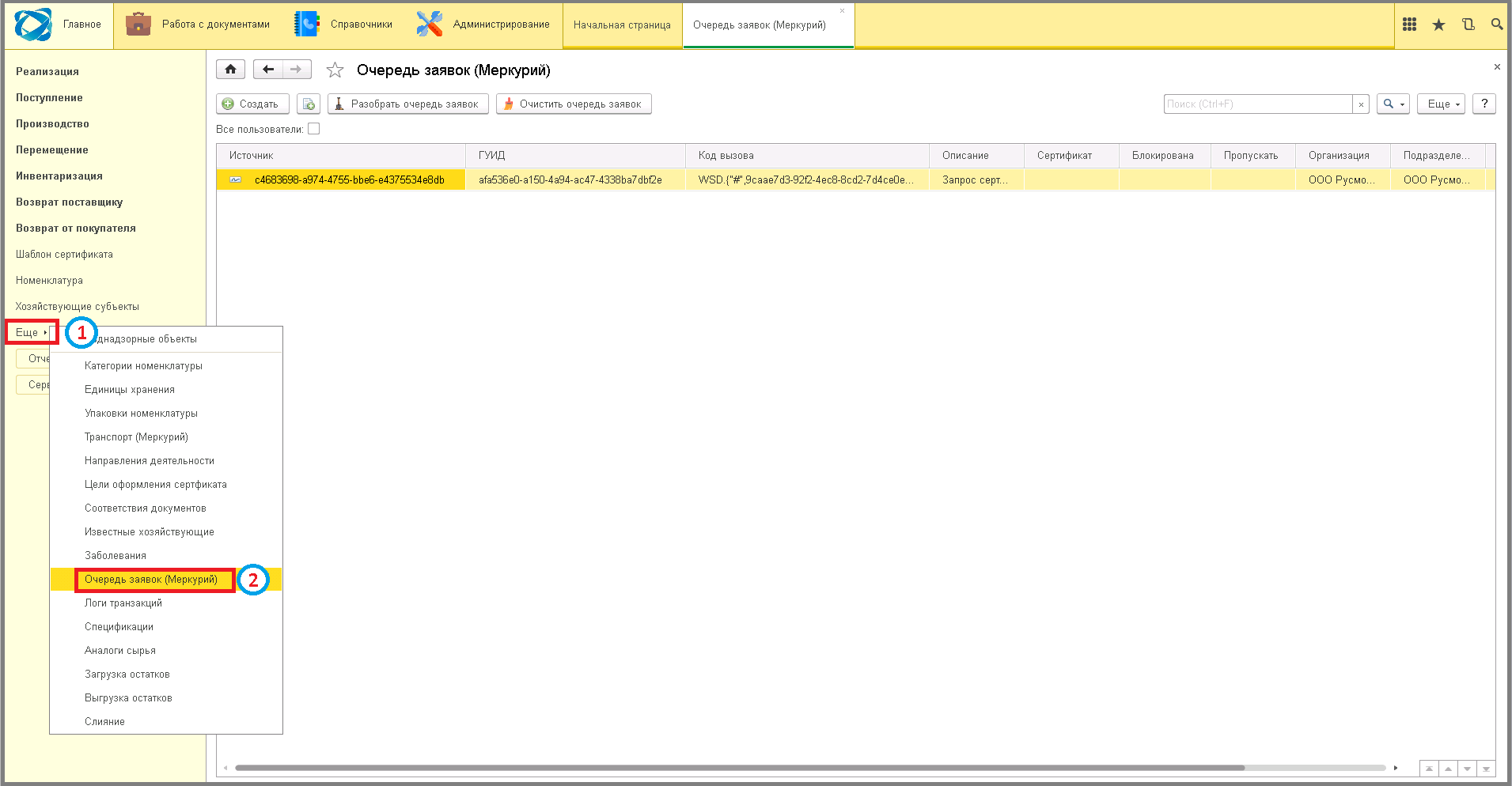Select Логи транзакций from the menu
Screen dimensions: 1512x786
click(x=123, y=603)
